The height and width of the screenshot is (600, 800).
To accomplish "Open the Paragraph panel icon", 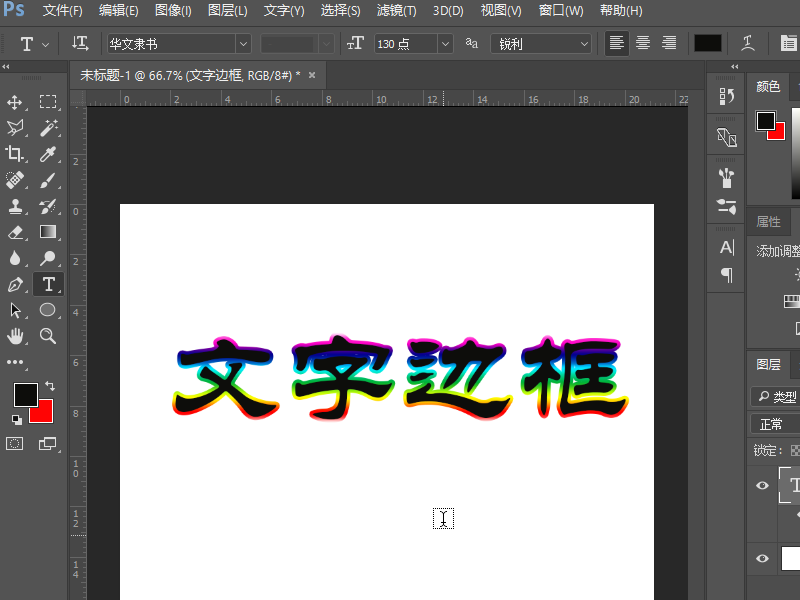I will (725, 276).
